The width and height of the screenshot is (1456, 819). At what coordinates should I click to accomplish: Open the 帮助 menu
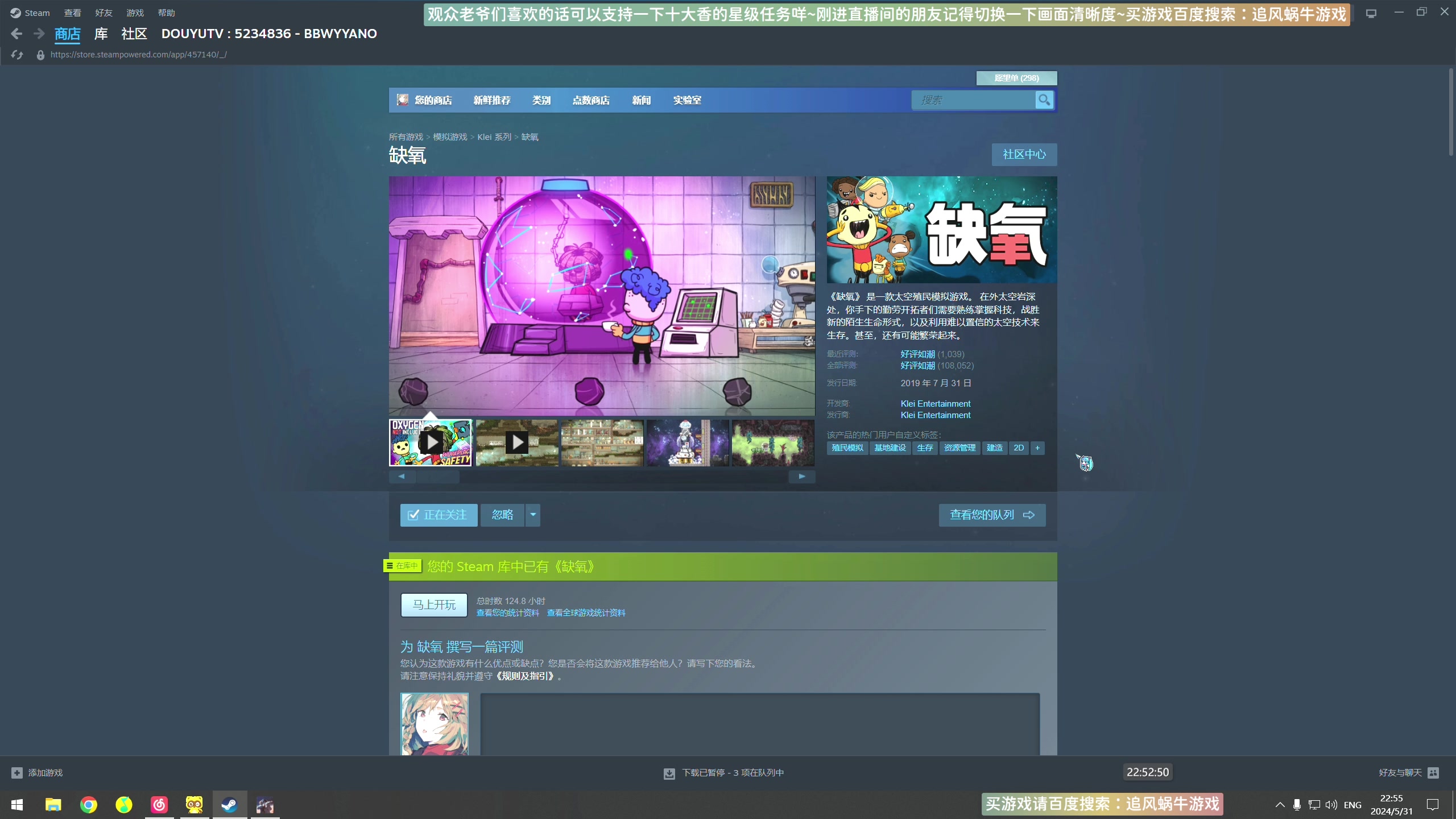click(x=166, y=13)
